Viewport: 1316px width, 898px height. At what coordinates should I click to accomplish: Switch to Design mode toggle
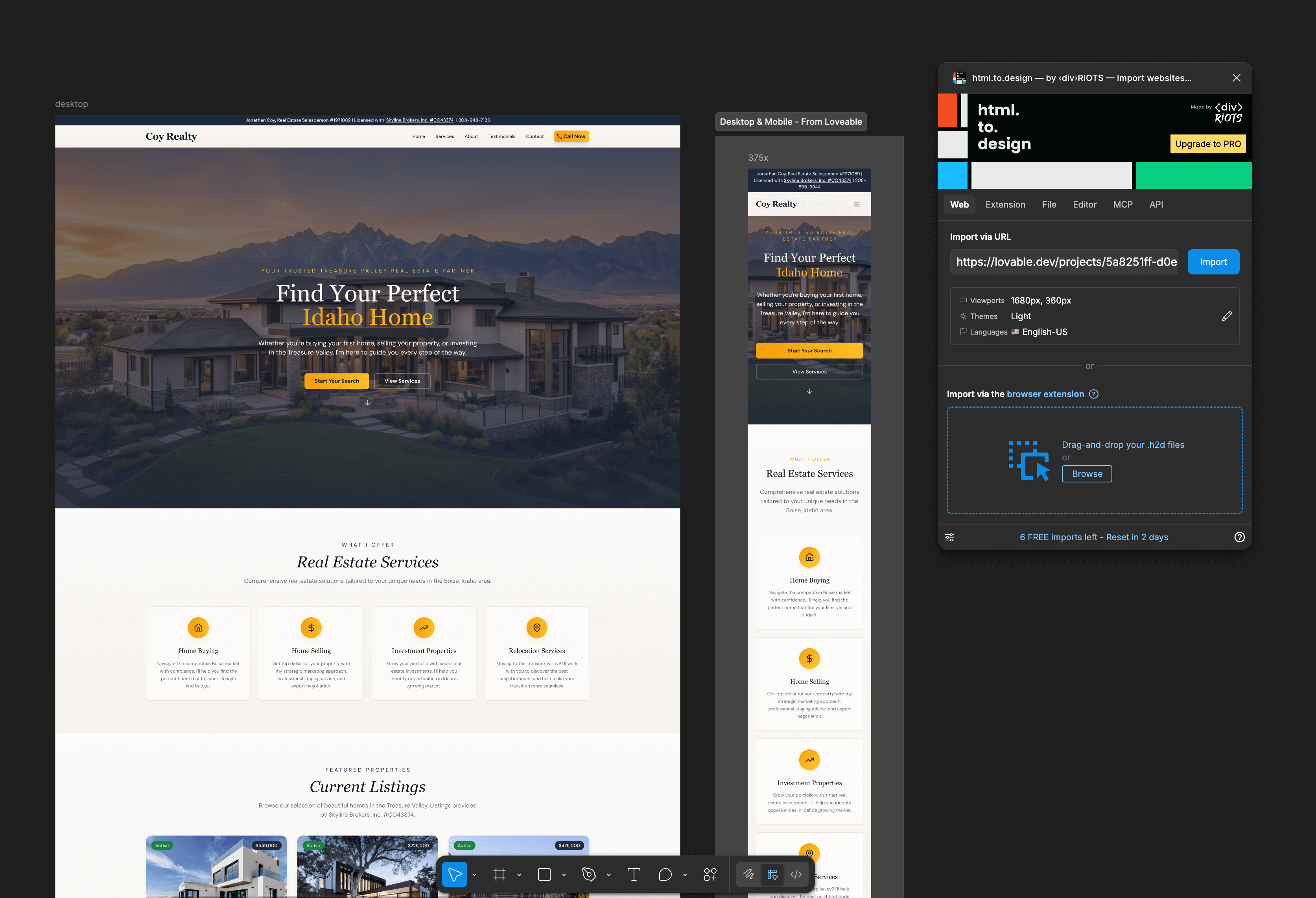[772, 874]
